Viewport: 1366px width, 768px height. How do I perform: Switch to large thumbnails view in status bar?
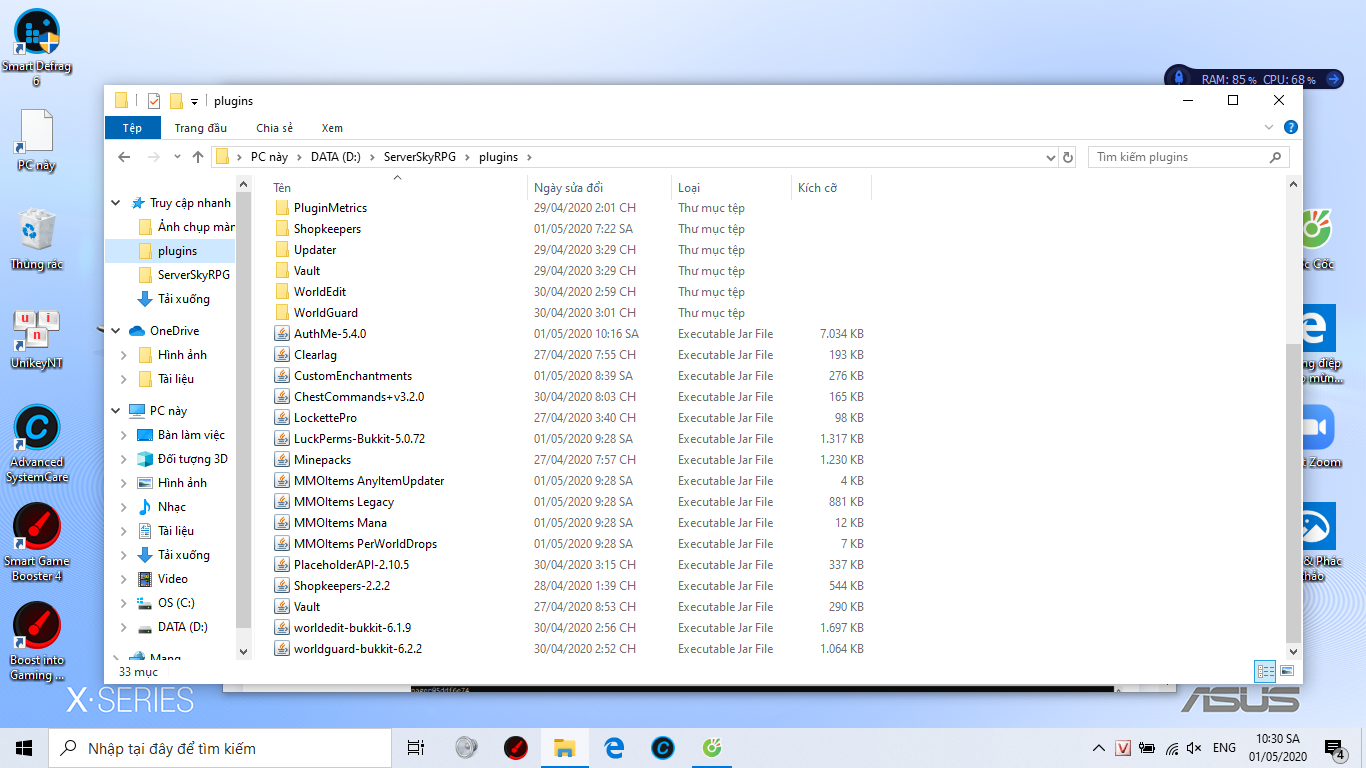coord(1287,671)
